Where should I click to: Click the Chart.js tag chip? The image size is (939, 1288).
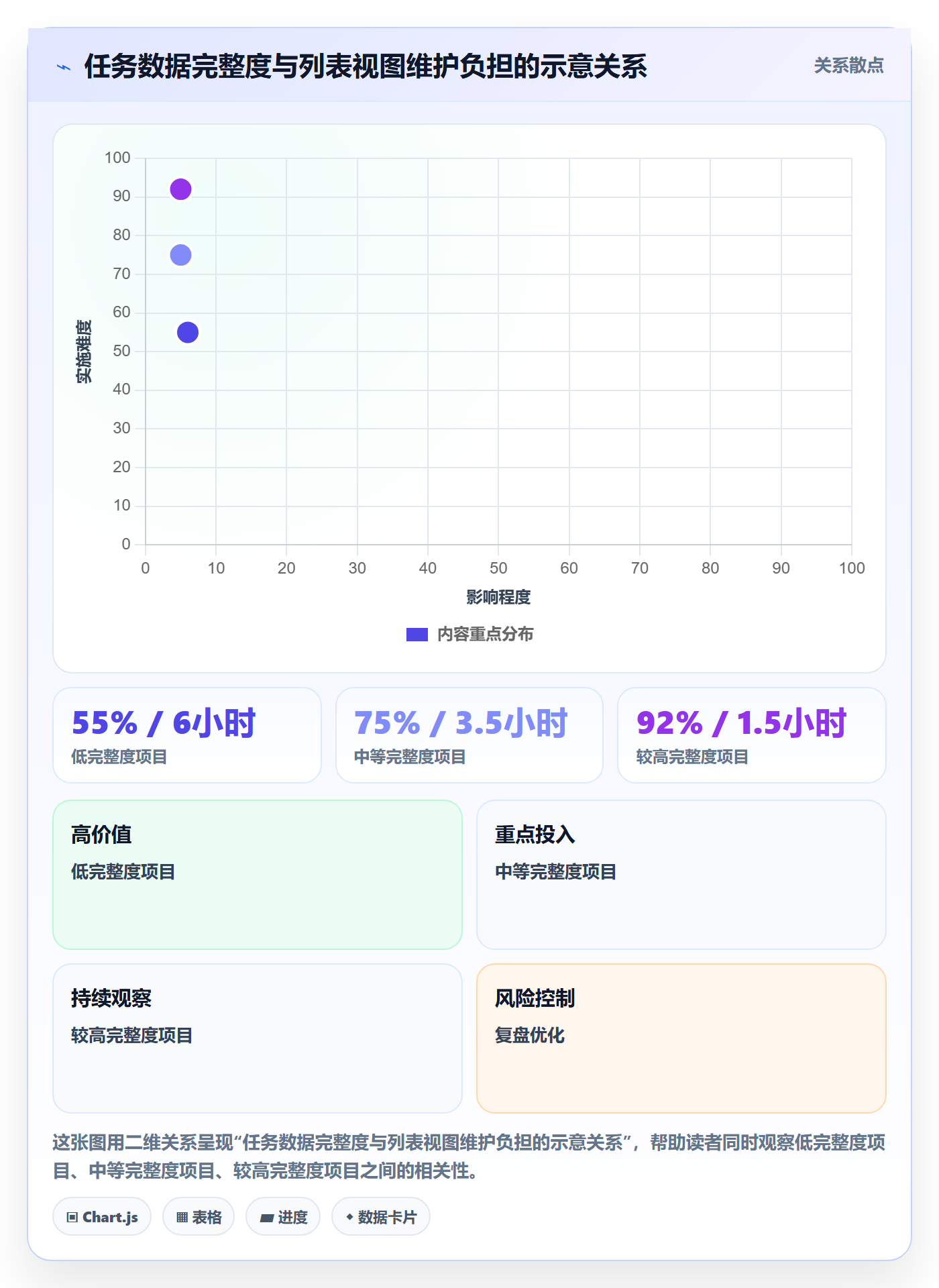pyautogui.click(x=102, y=1217)
